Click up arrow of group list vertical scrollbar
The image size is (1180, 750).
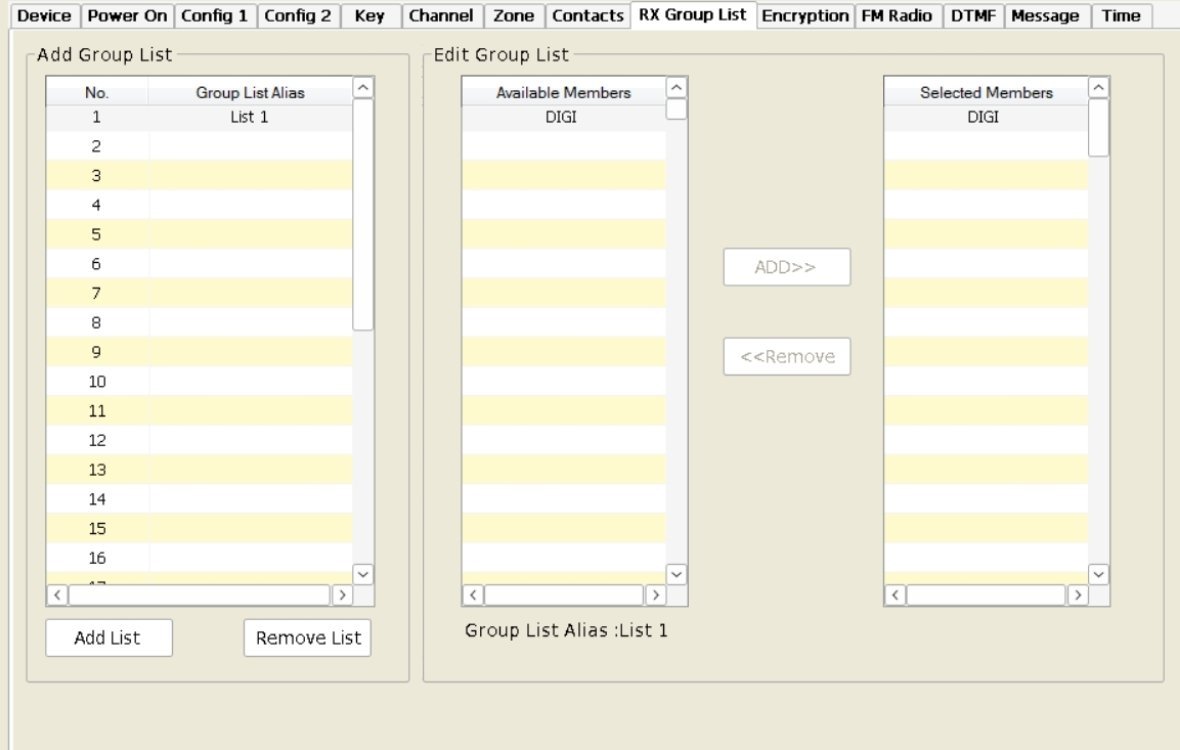363,88
